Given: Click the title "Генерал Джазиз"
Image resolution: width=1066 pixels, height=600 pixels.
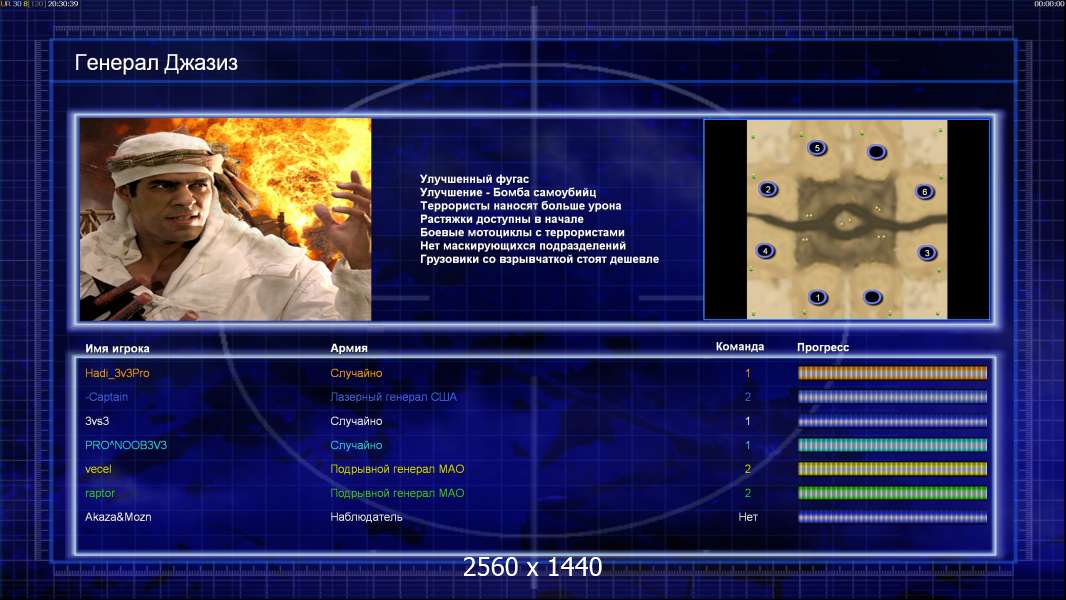Looking at the screenshot, I should (x=156, y=63).
